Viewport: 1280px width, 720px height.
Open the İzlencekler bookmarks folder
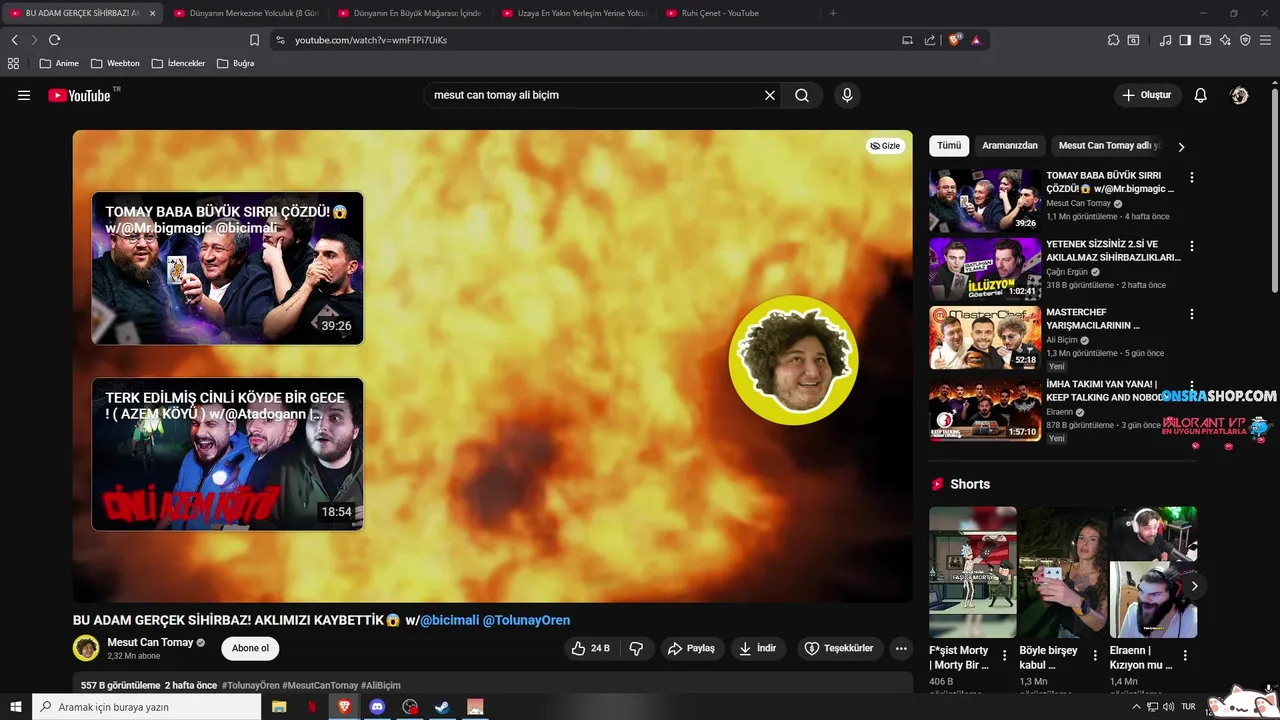178,63
